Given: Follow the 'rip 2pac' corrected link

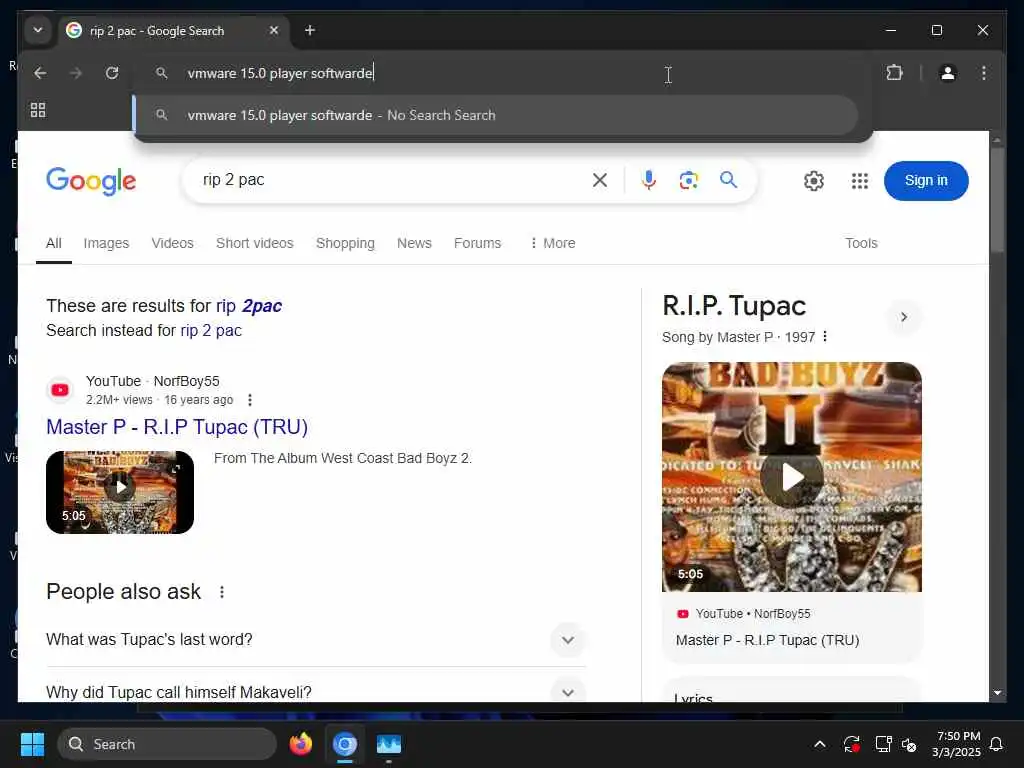Looking at the screenshot, I should [x=249, y=306].
